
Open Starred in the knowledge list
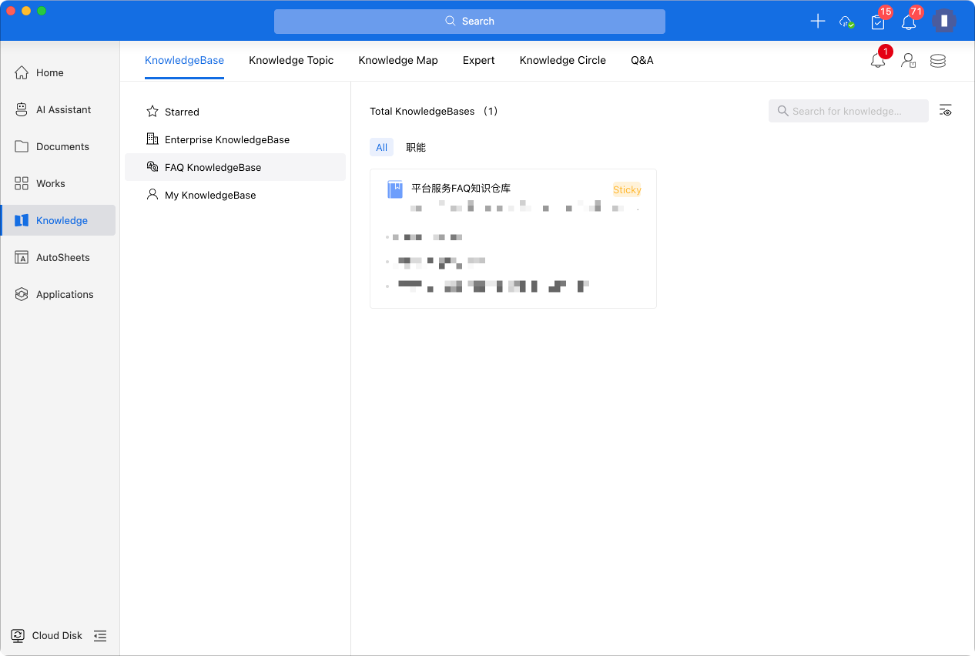pos(182,112)
